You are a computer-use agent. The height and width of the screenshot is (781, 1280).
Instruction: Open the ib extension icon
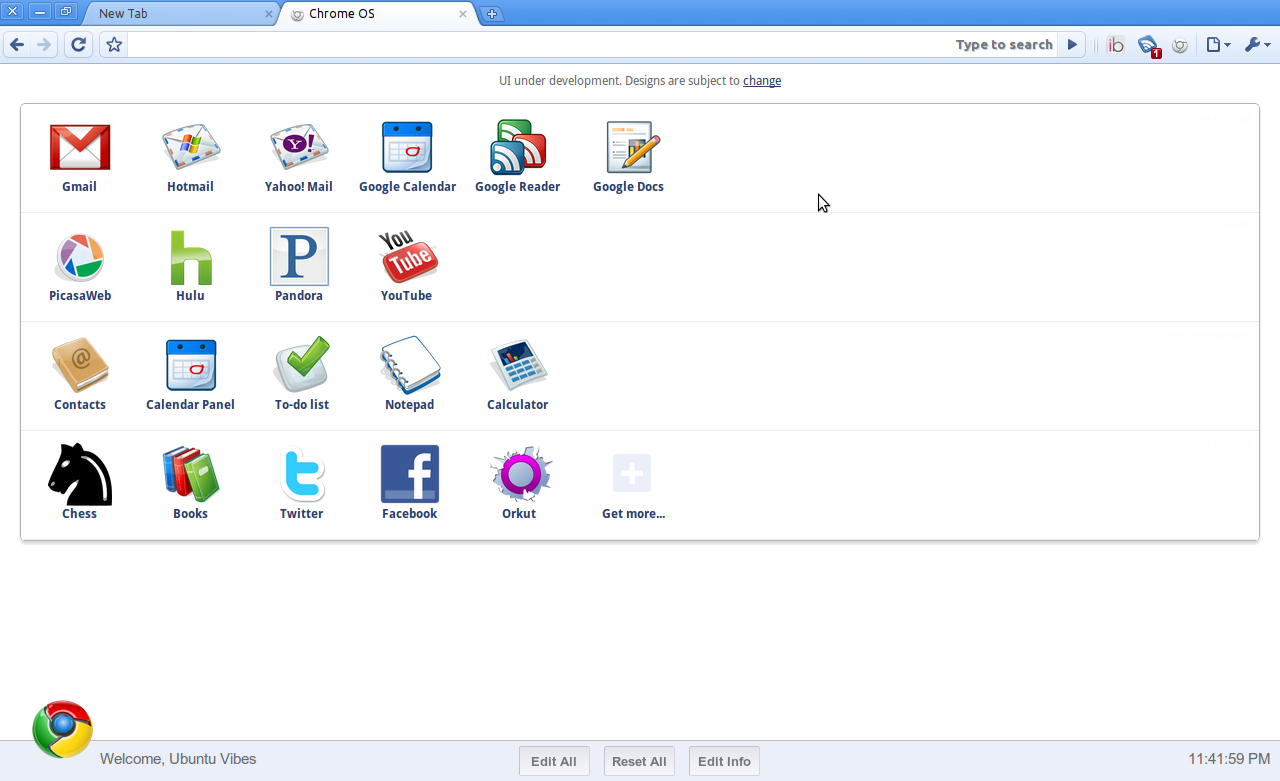click(1116, 45)
